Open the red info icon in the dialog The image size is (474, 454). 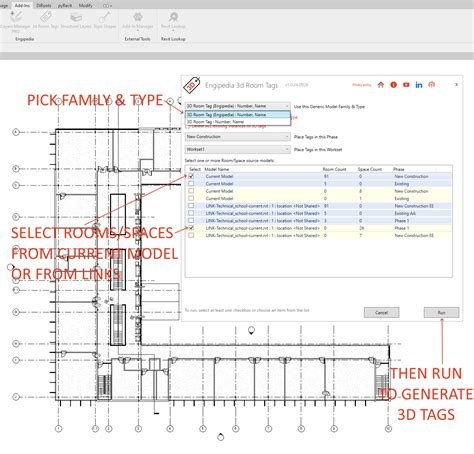[x=393, y=85]
